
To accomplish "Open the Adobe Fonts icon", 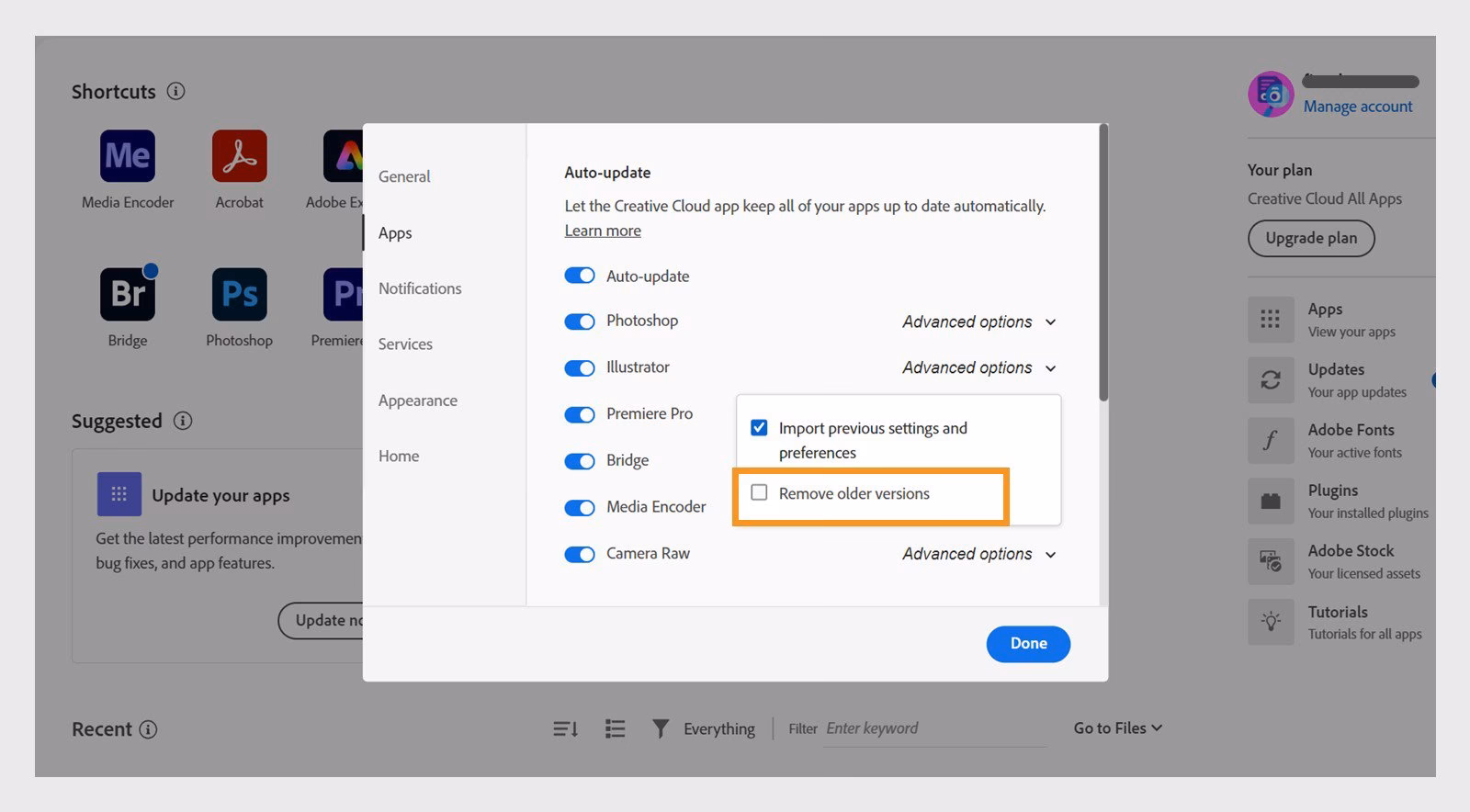I will 1271,441.
